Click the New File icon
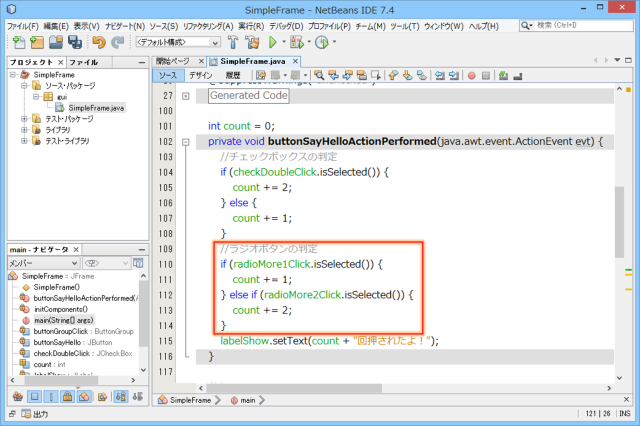The width and height of the screenshot is (640, 426). [x=18, y=42]
